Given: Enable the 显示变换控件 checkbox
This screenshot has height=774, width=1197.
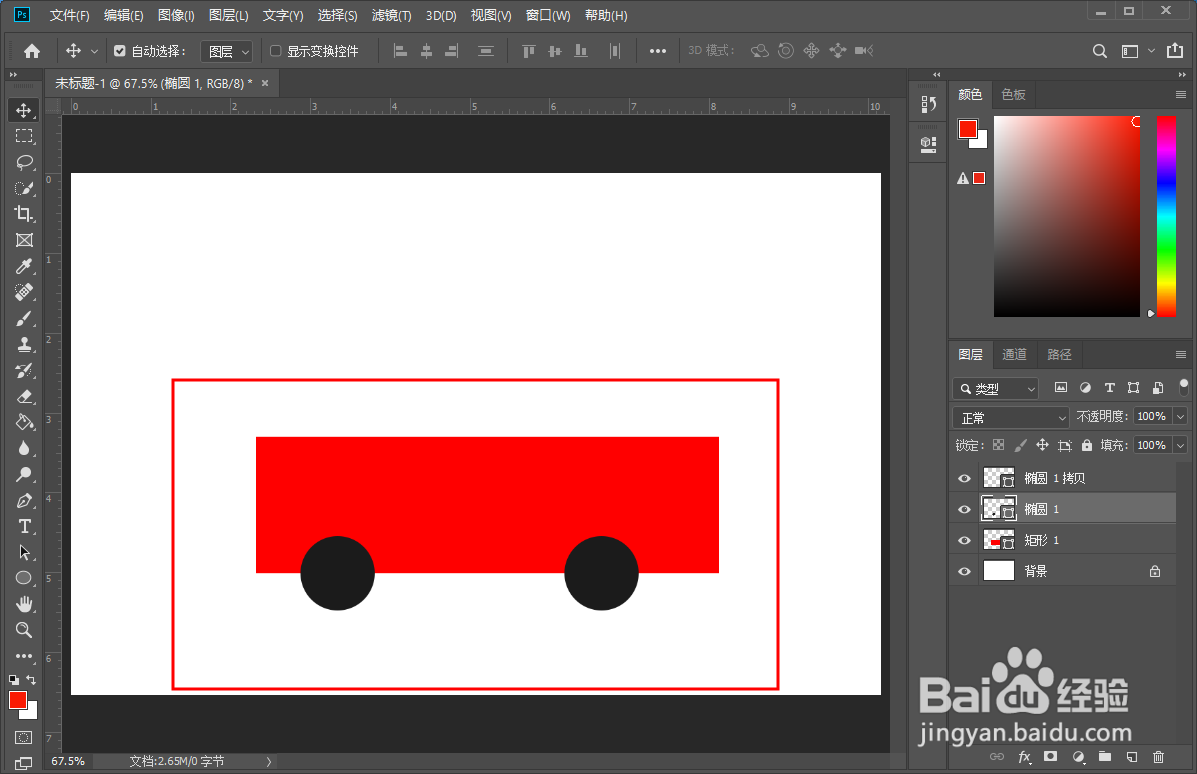Looking at the screenshot, I should click(276, 51).
